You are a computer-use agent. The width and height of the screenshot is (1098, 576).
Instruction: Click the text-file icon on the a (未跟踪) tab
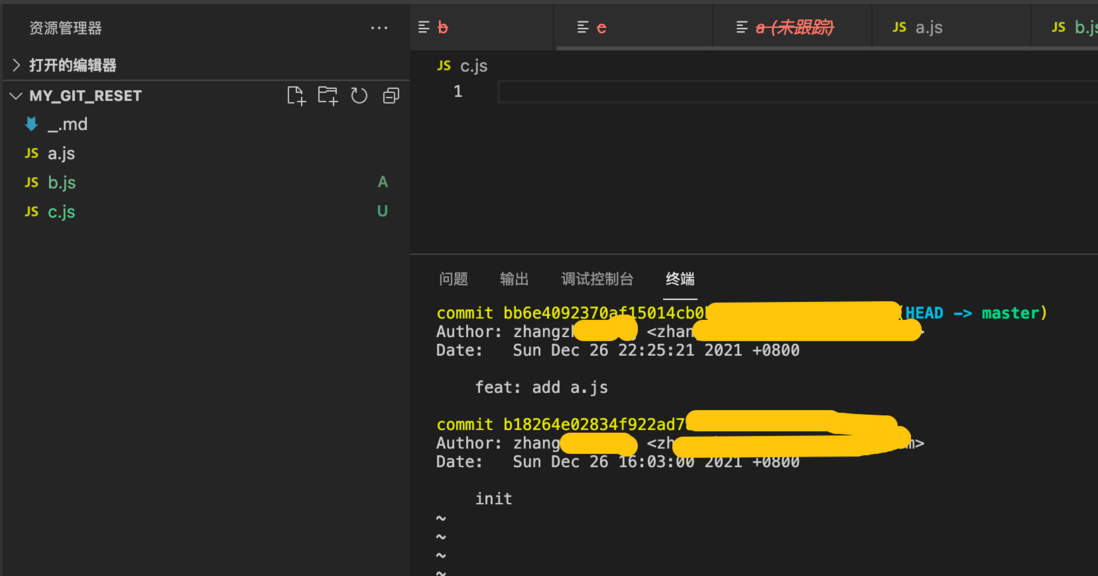click(742, 27)
